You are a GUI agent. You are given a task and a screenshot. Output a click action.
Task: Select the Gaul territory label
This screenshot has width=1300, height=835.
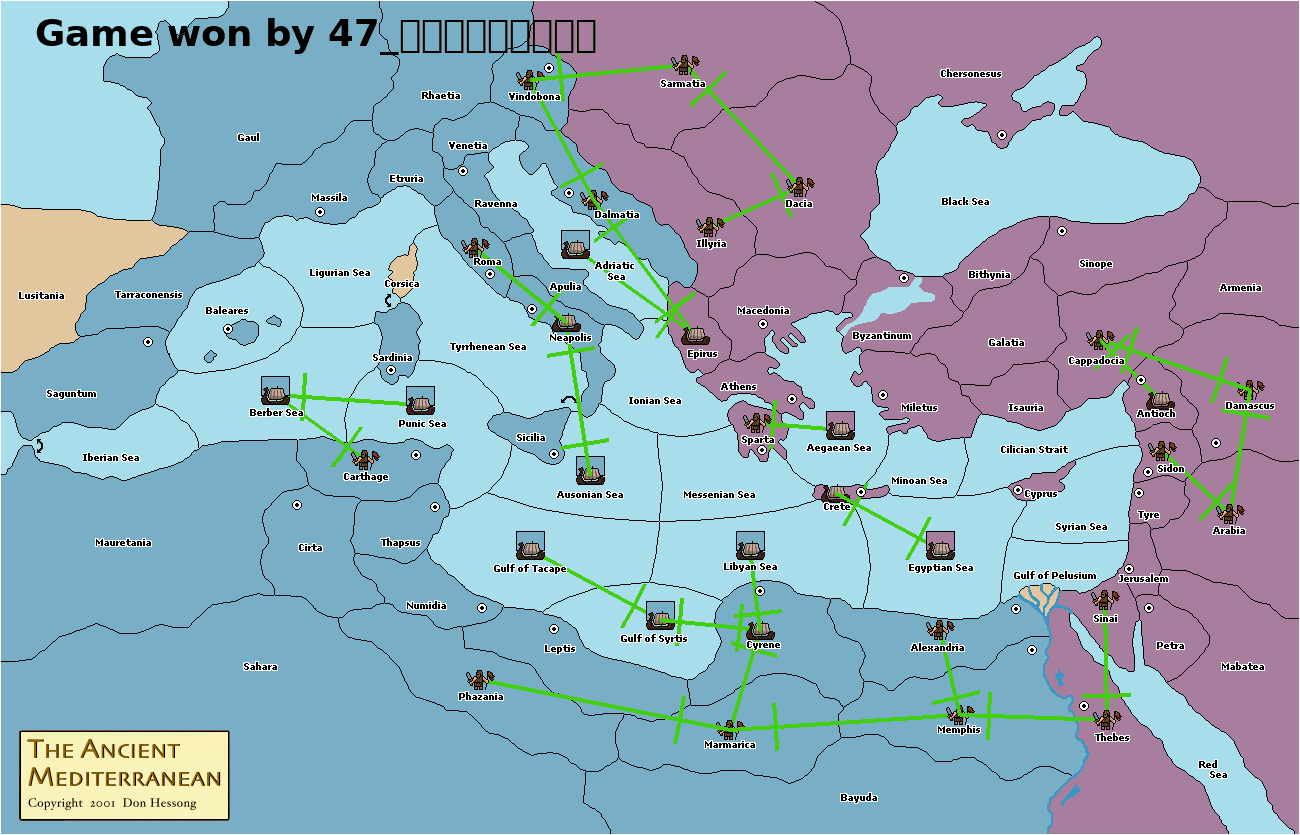click(248, 138)
